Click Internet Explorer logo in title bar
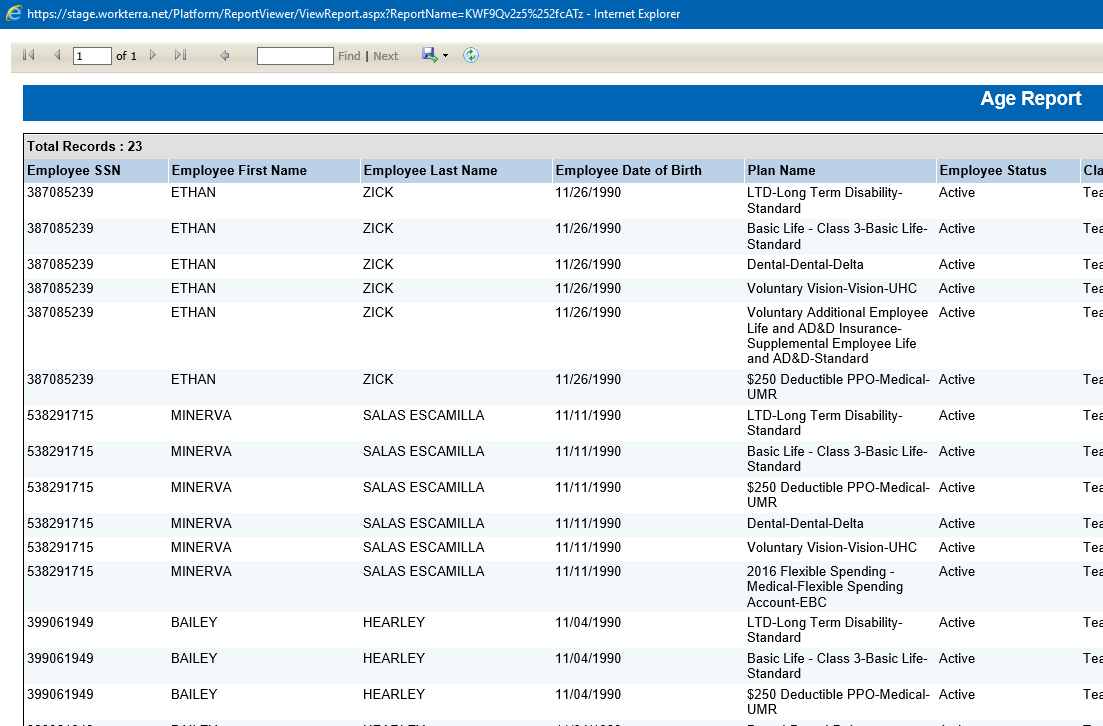The width and height of the screenshot is (1103, 726). tap(13, 14)
